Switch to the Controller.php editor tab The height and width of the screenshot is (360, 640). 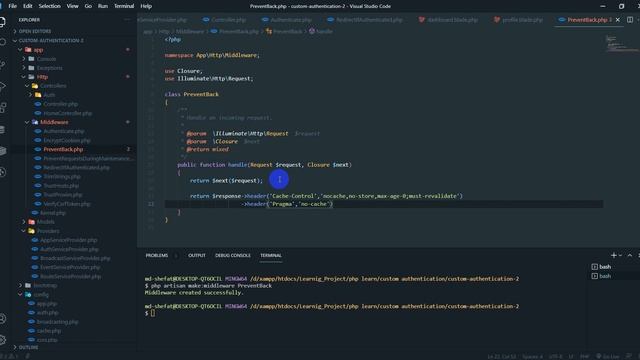click(224, 20)
